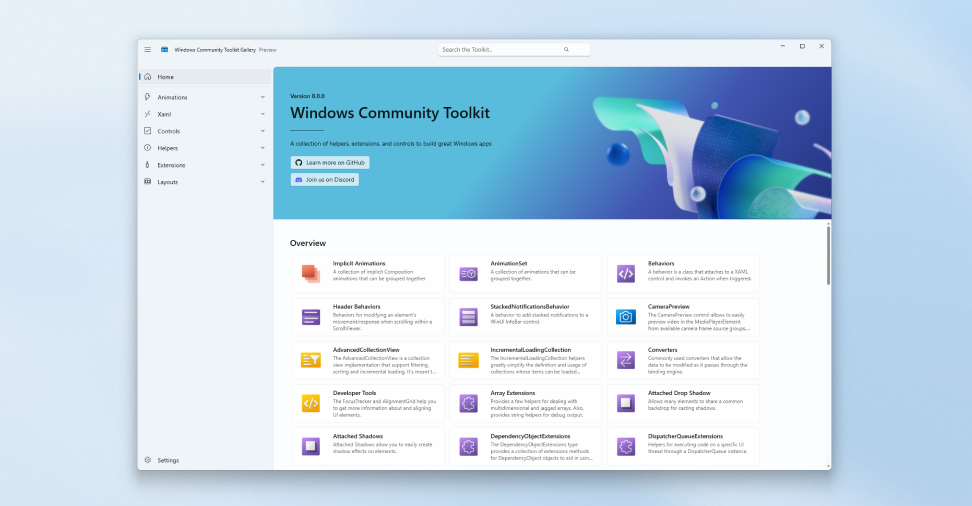Click the Array Extensions puzzle icon

coord(468,403)
